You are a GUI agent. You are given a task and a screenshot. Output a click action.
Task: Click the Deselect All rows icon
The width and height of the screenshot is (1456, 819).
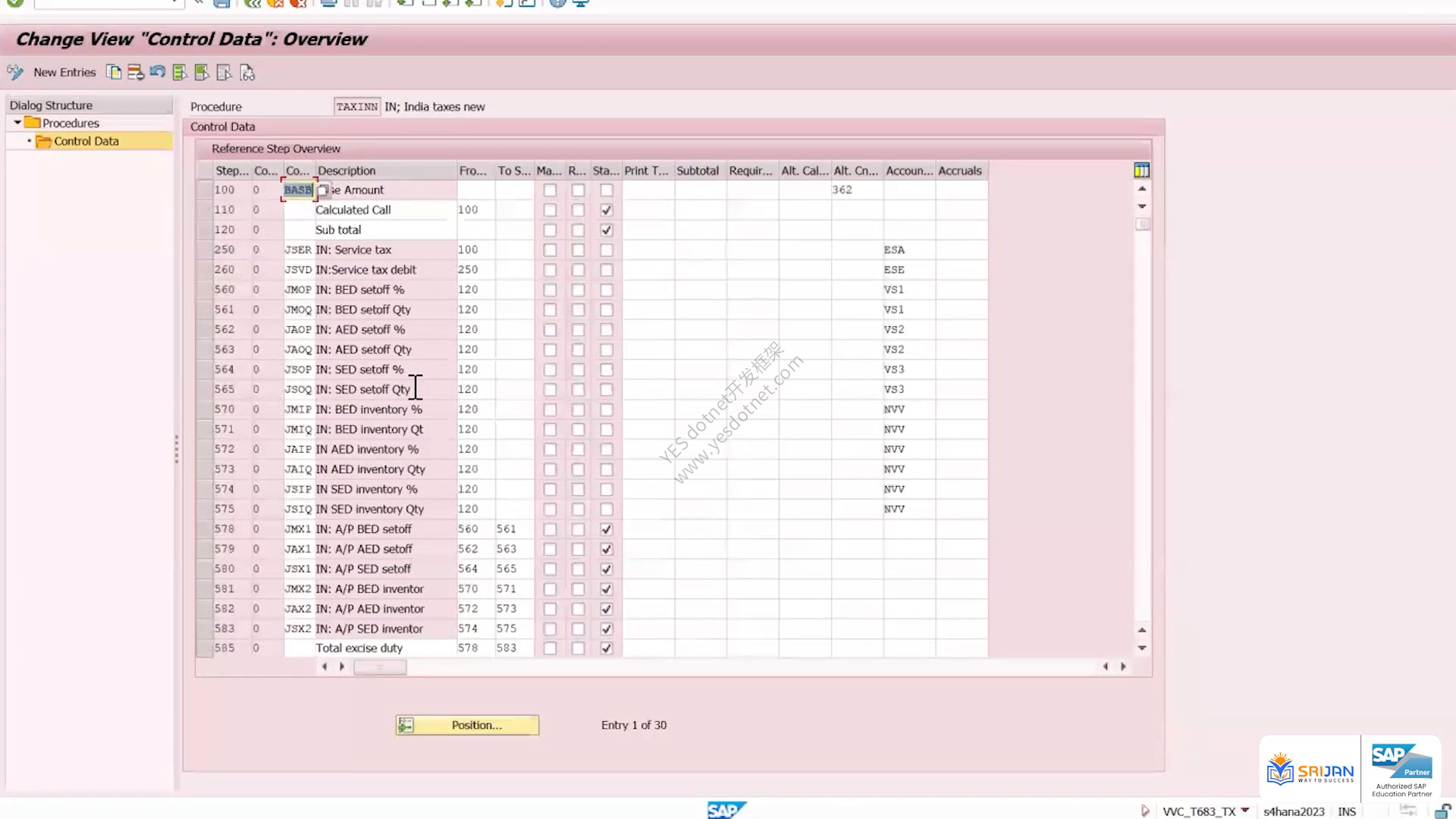coord(224,73)
